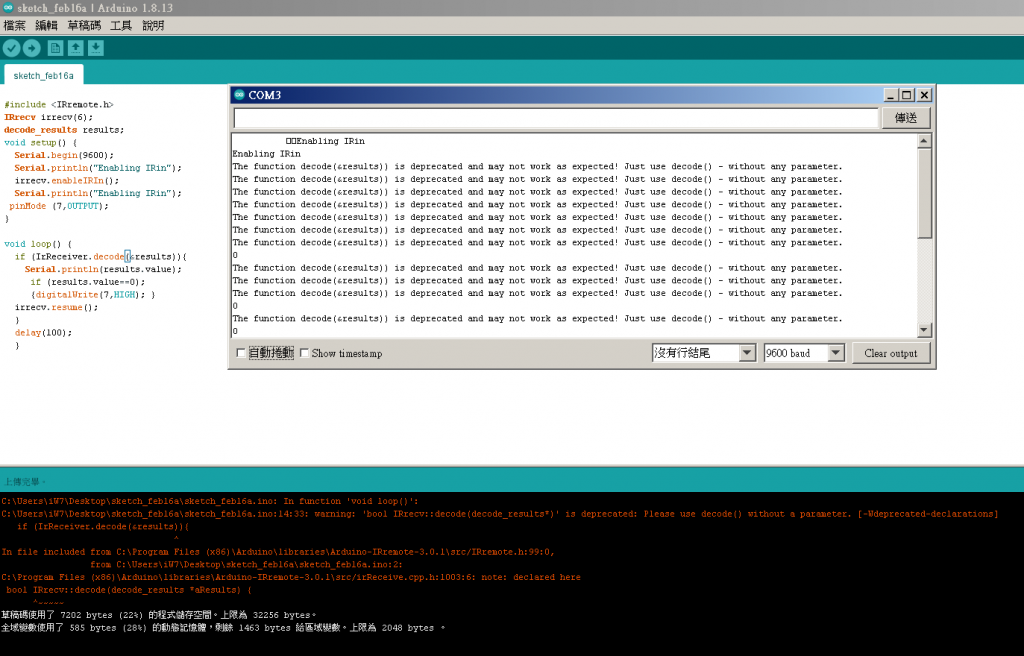This screenshot has height=656, width=1024.
Task: Click the 'Serial.begin(9600);' line
Action: click(x=64, y=155)
